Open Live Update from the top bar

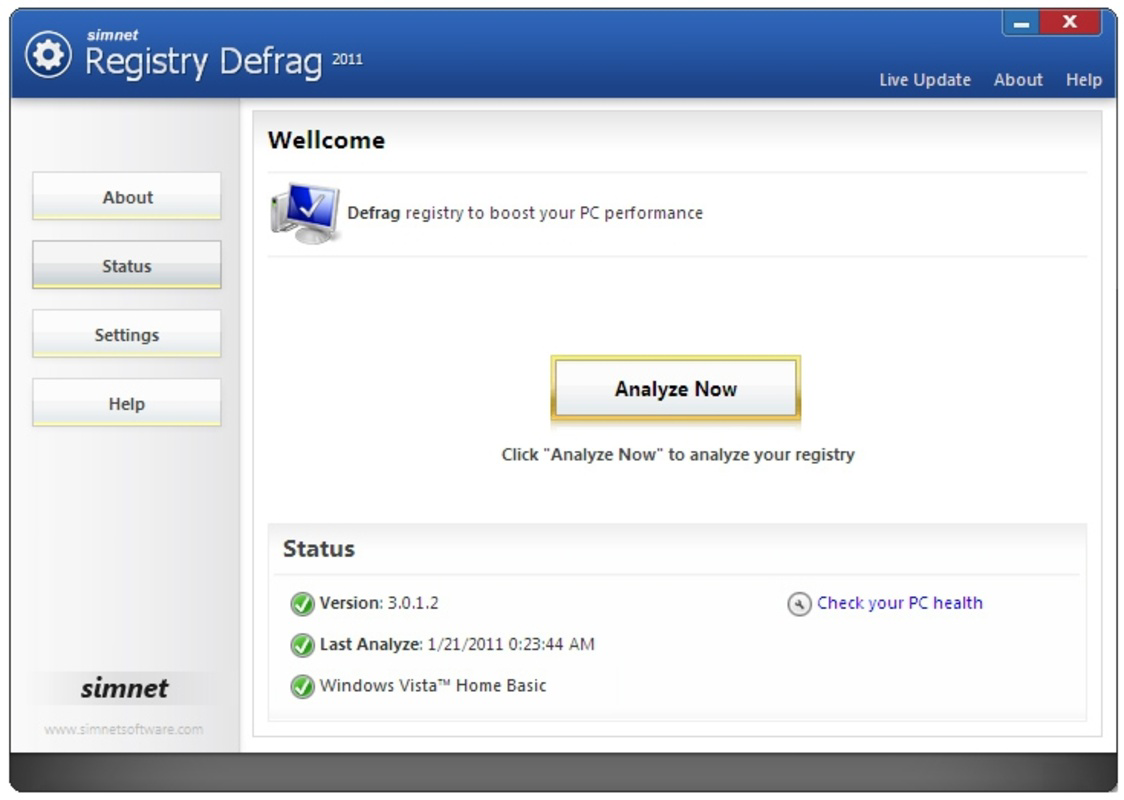click(924, 80)
